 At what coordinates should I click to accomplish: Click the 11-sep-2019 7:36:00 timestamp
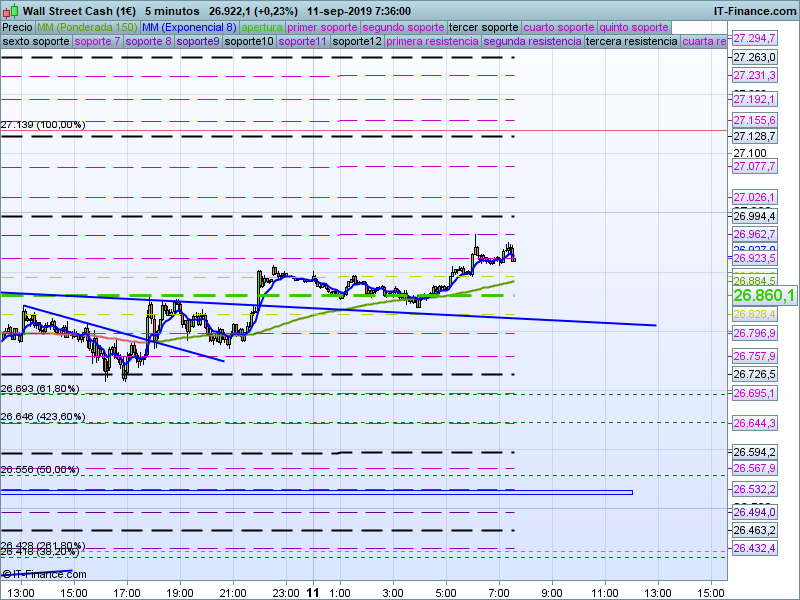[359, 11]
